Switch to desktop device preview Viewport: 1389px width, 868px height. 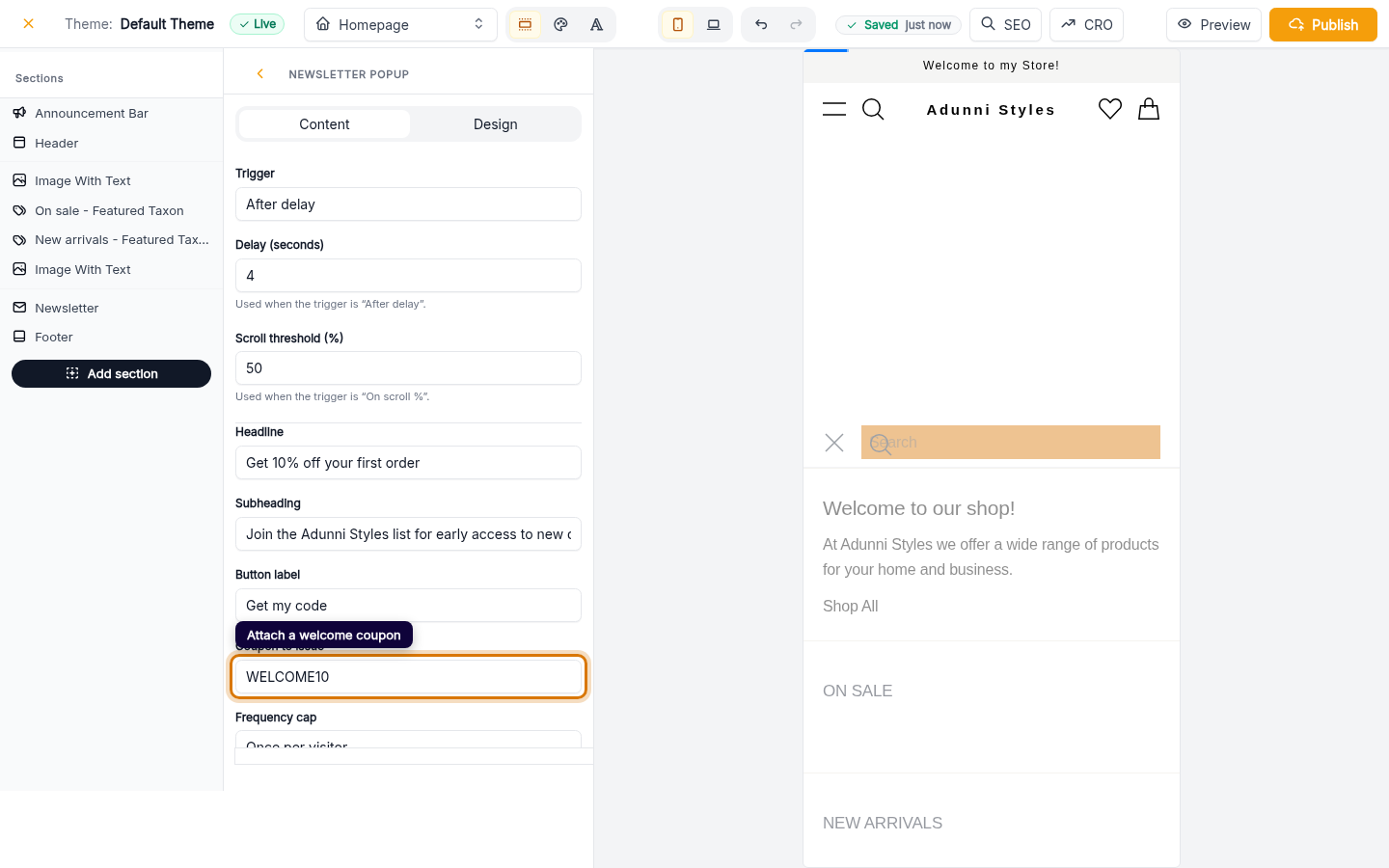coord(714,24)
